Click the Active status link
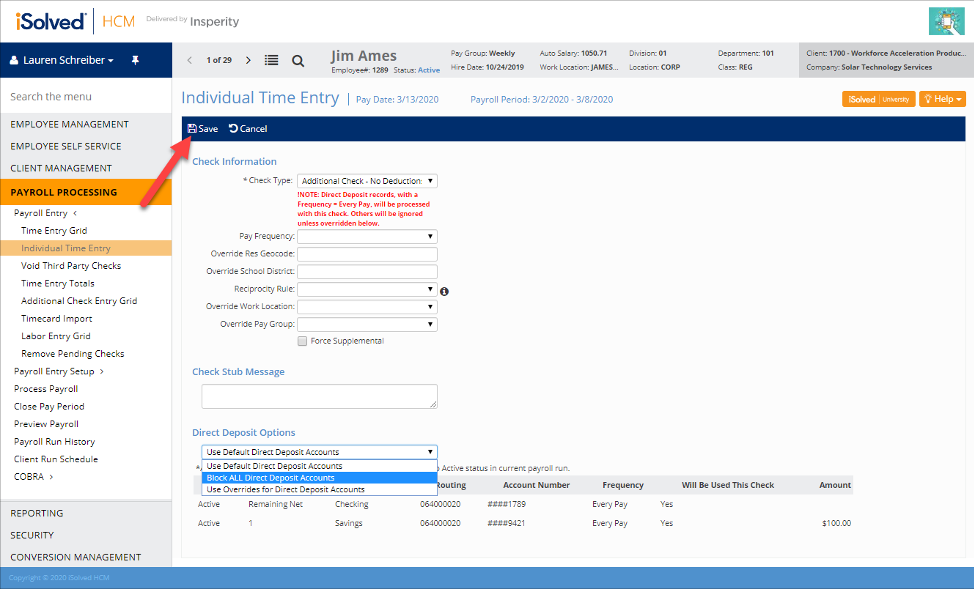 (429, 70)
